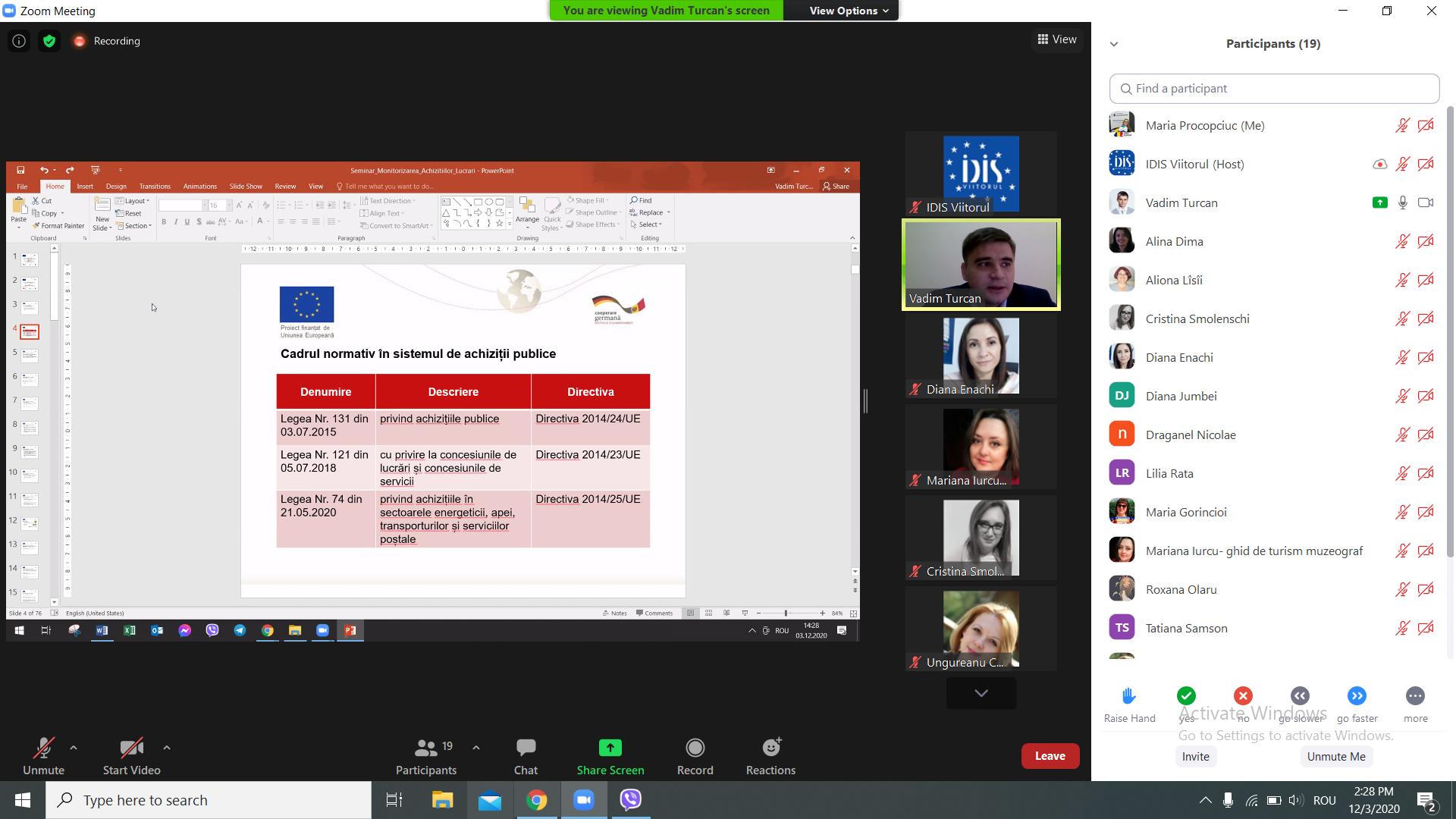The width and height of the screenshot is (1456, 819).
Task: Click Windows Start button
Action: [22, 800]
